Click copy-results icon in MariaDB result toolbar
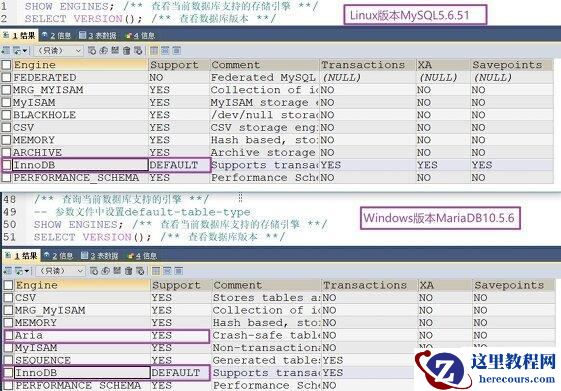Image resolution: width=561 pixels, height=391 pixels. point(19,271)
